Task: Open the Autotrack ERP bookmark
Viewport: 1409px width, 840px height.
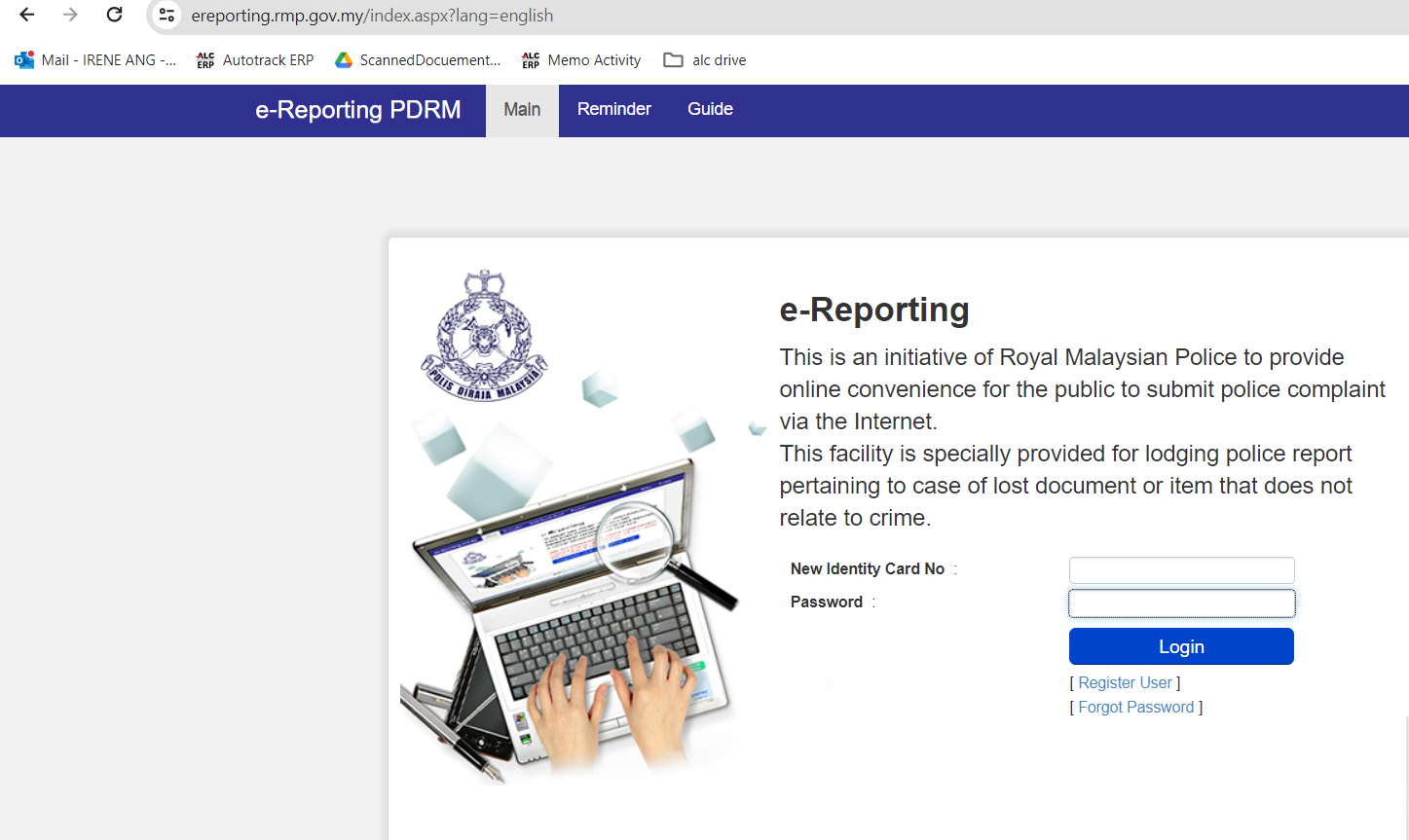Action: pos(255,60)
